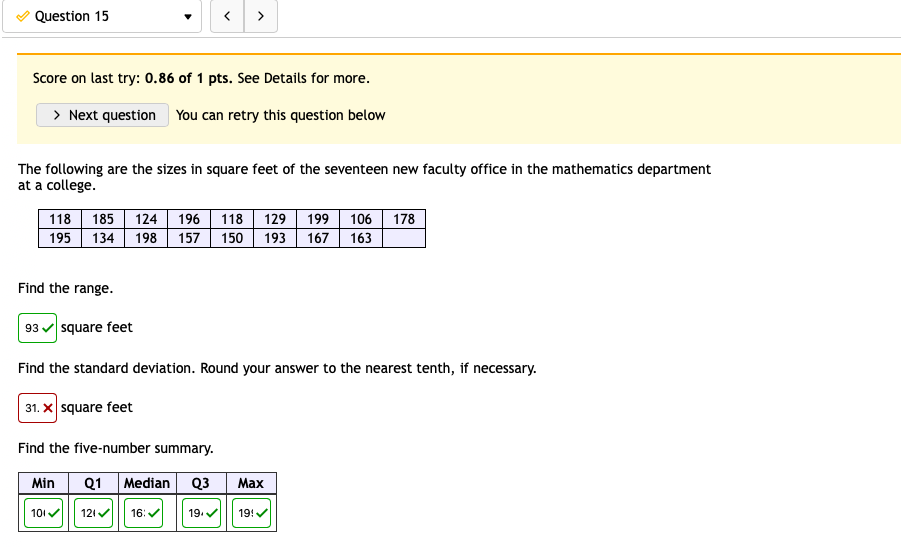Viewport: 901px width, 547px height.
Task: Click the data cell containing 167
Action: [x=318, y=238]
